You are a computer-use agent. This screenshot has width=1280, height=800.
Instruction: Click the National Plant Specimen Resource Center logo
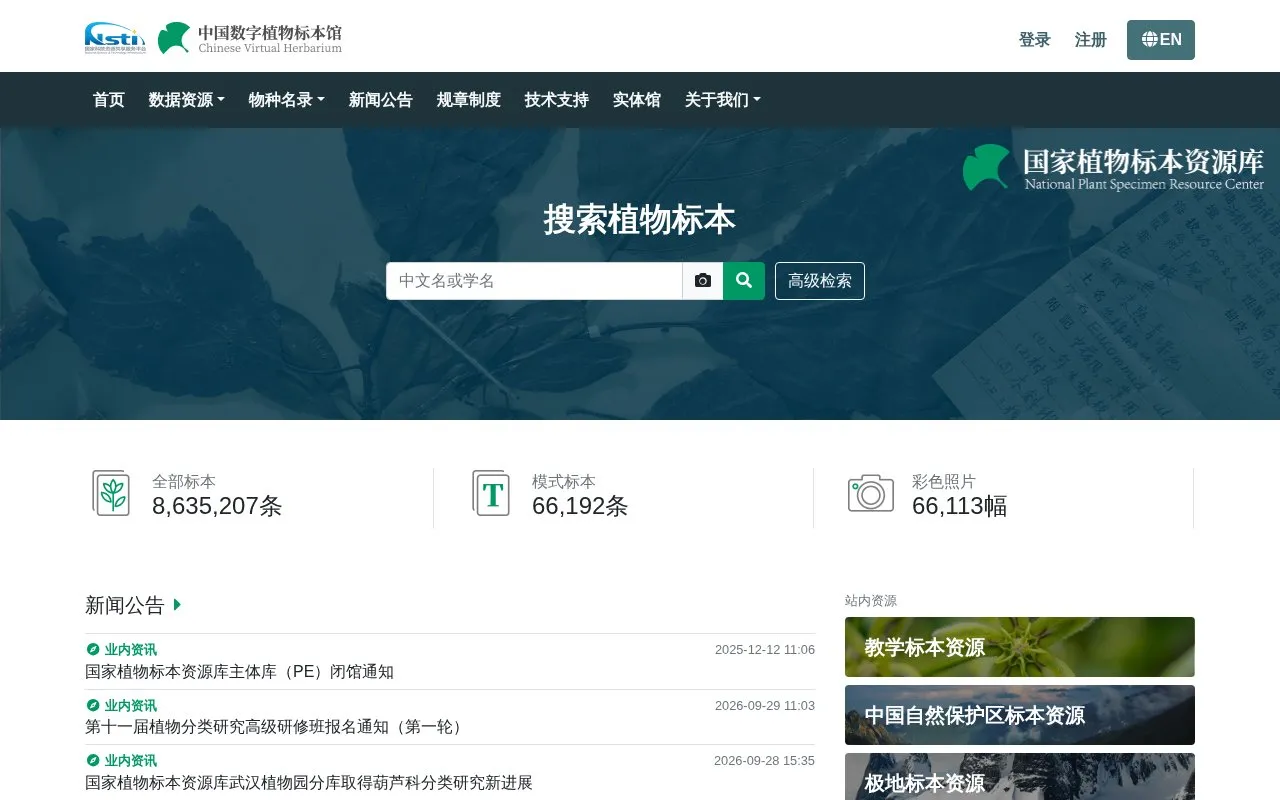(1113, 168)
